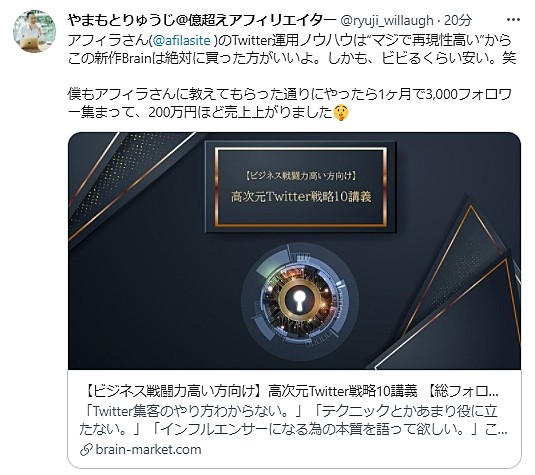Open the display name やまもとりゅうじ@億超えアフィリエイター
535x475 pixels.
point(202,21)
